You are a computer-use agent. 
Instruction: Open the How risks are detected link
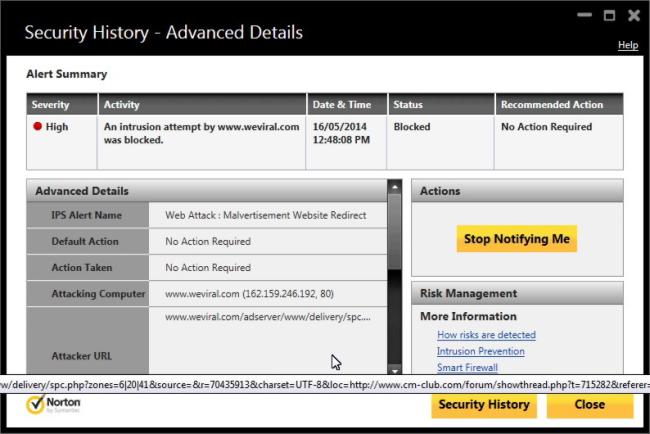click(x=486, y=335)
